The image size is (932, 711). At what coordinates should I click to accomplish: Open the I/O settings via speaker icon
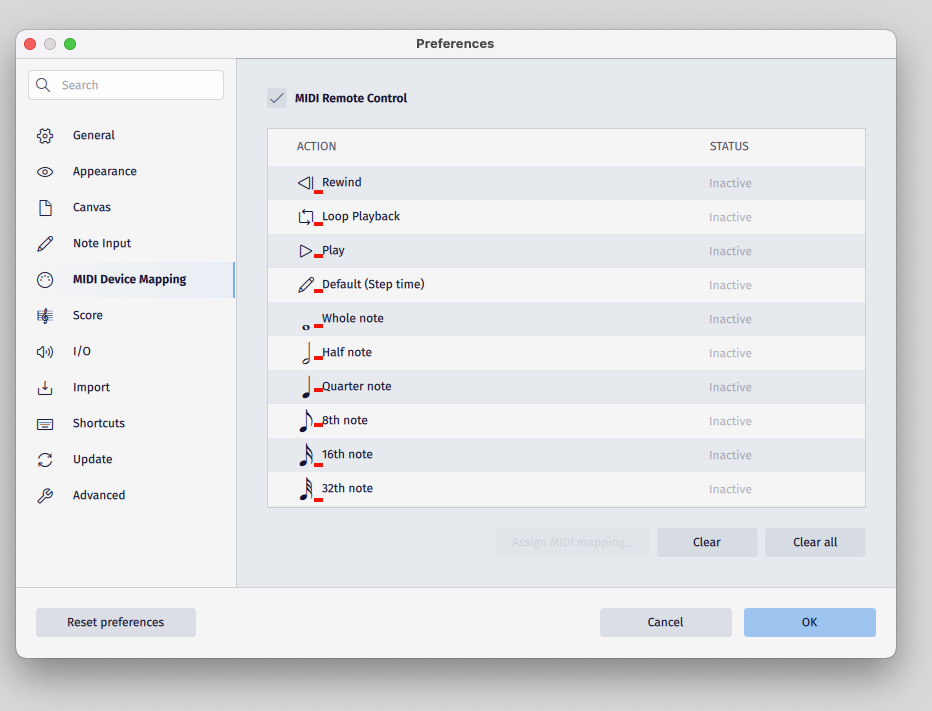click(x=45, y=351)
